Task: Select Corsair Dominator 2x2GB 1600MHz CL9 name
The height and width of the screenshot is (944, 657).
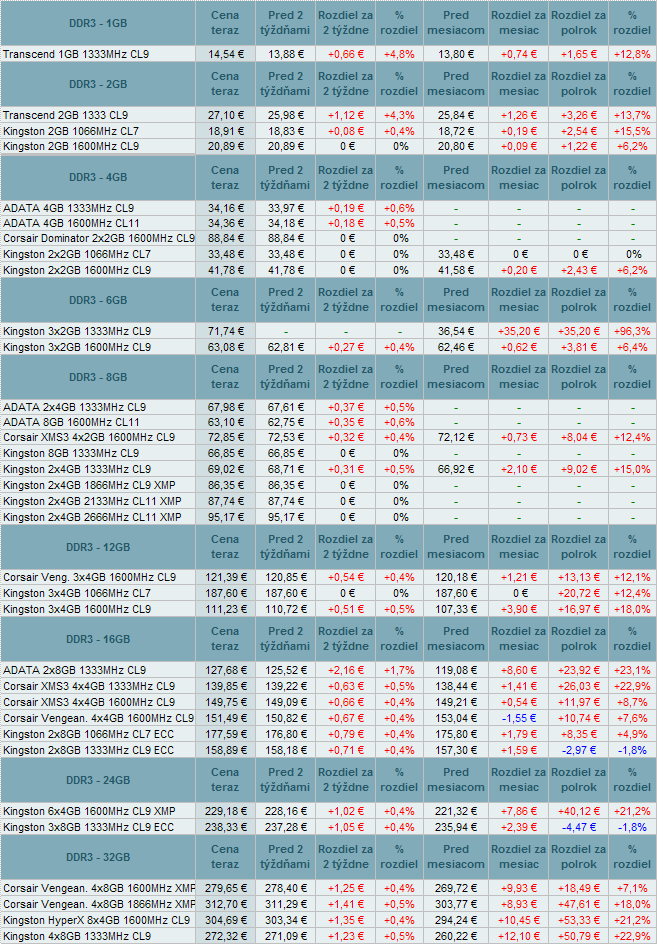Action: pos(99,238)
